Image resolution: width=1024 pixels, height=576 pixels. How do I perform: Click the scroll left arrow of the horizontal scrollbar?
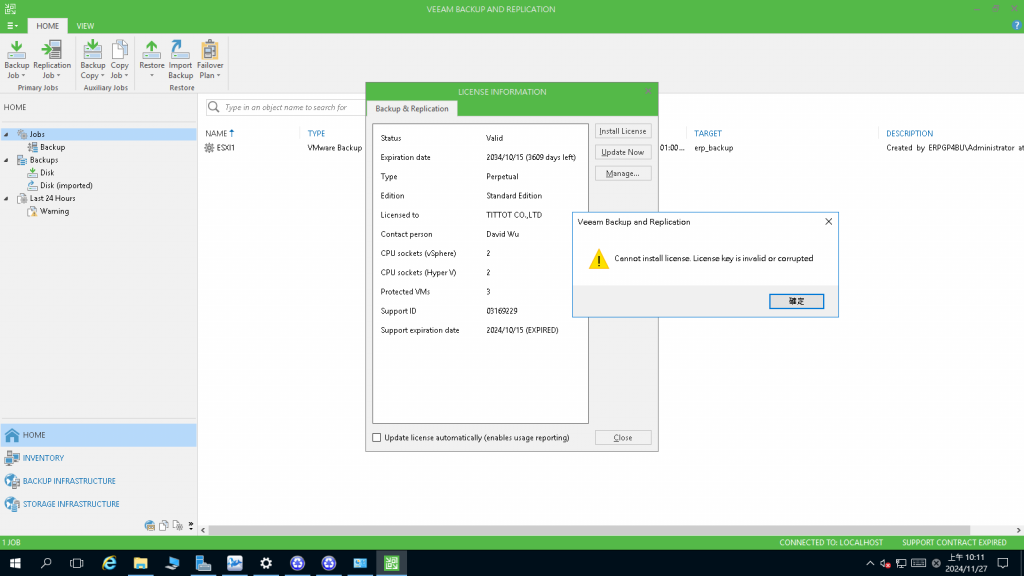click(x=203, y=530)
